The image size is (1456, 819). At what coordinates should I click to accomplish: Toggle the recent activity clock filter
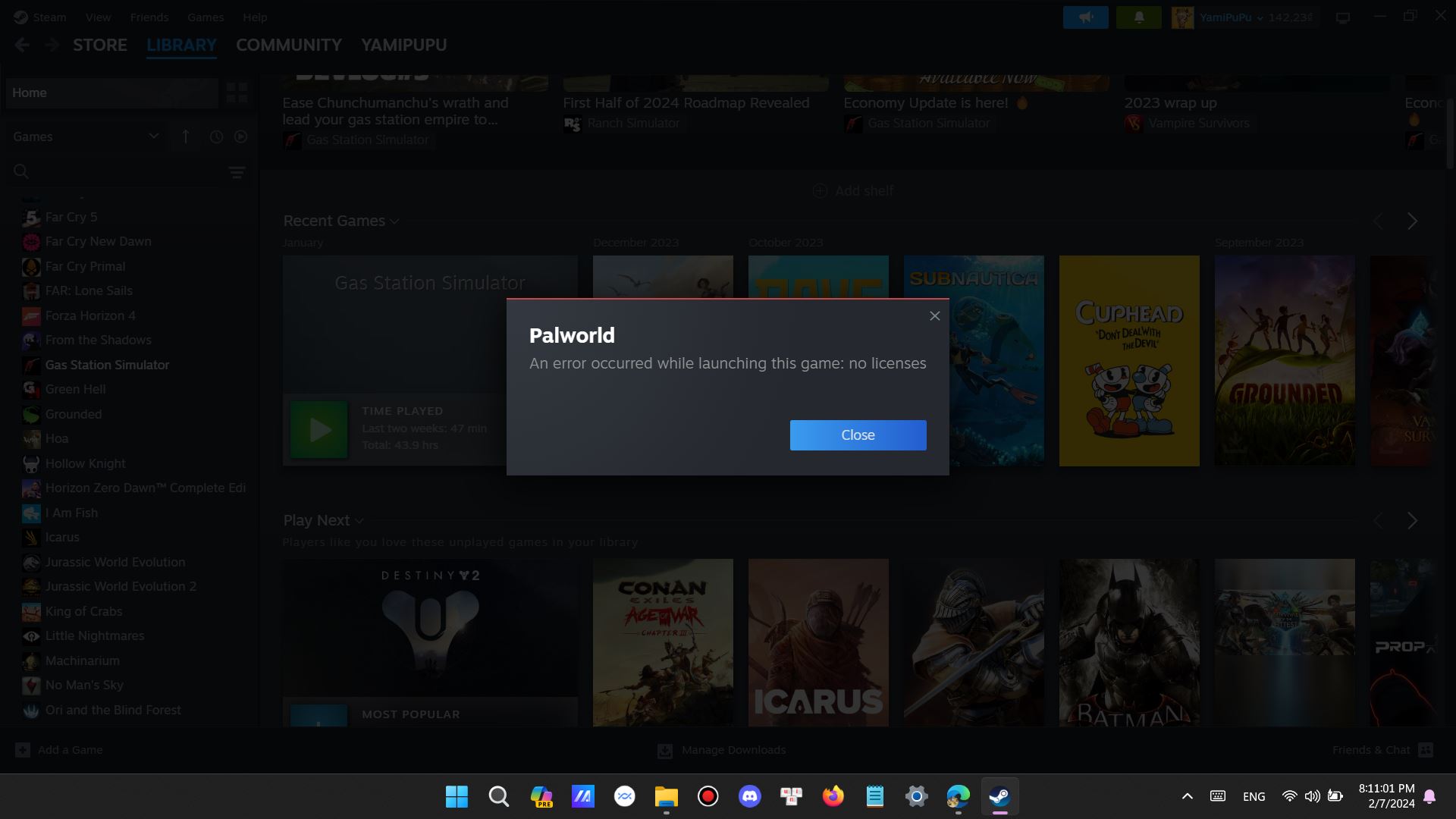pos(216,136)
